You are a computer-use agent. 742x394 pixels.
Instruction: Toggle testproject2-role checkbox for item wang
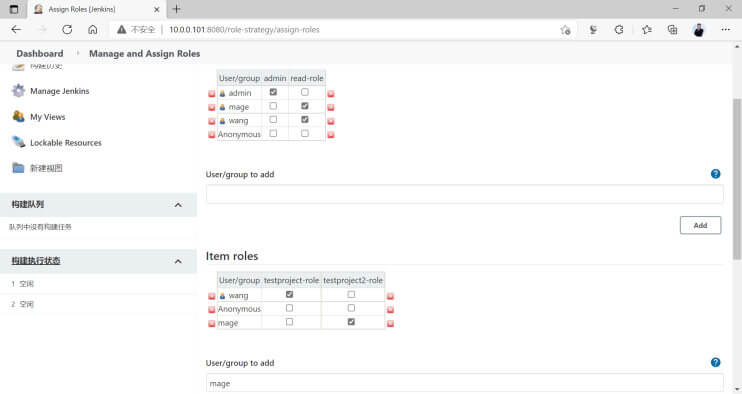pos(351,294)
